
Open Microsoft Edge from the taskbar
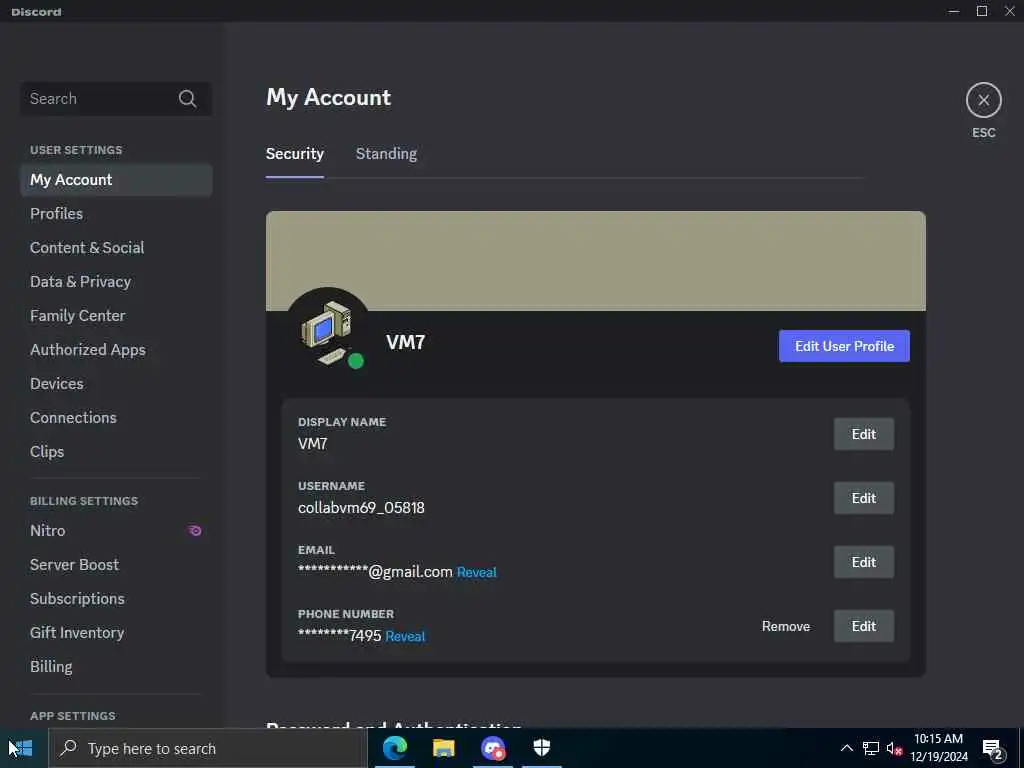(x=394, y=748)
